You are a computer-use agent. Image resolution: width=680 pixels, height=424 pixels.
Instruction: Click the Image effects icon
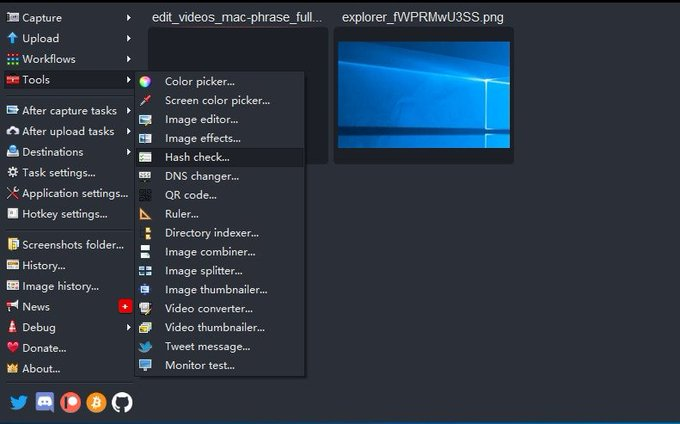tap(145, 138)
